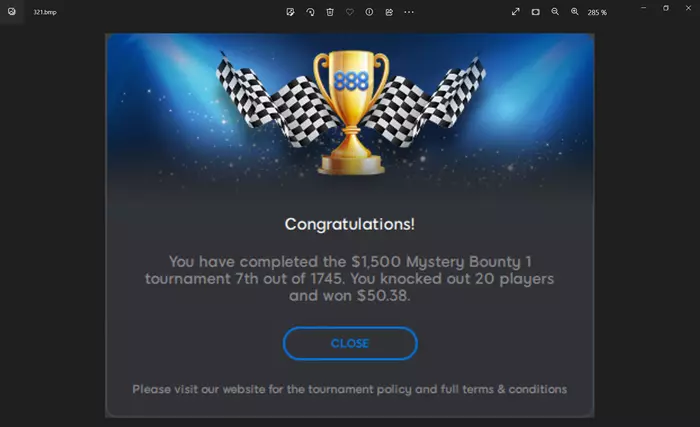Click the blue CLOSE button

[350, 343]
